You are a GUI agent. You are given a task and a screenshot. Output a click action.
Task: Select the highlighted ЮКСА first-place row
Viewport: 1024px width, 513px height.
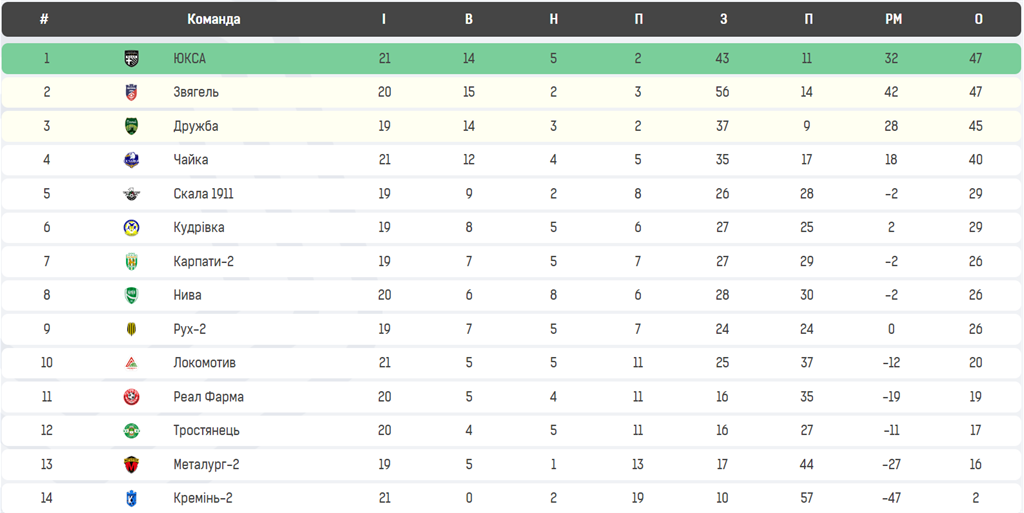(x=511, y=59)
